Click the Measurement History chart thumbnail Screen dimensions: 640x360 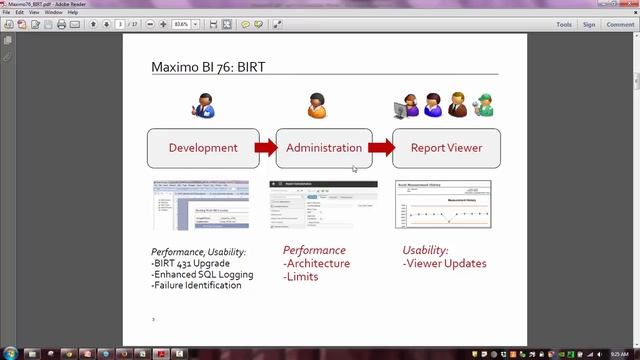[443, 204]
